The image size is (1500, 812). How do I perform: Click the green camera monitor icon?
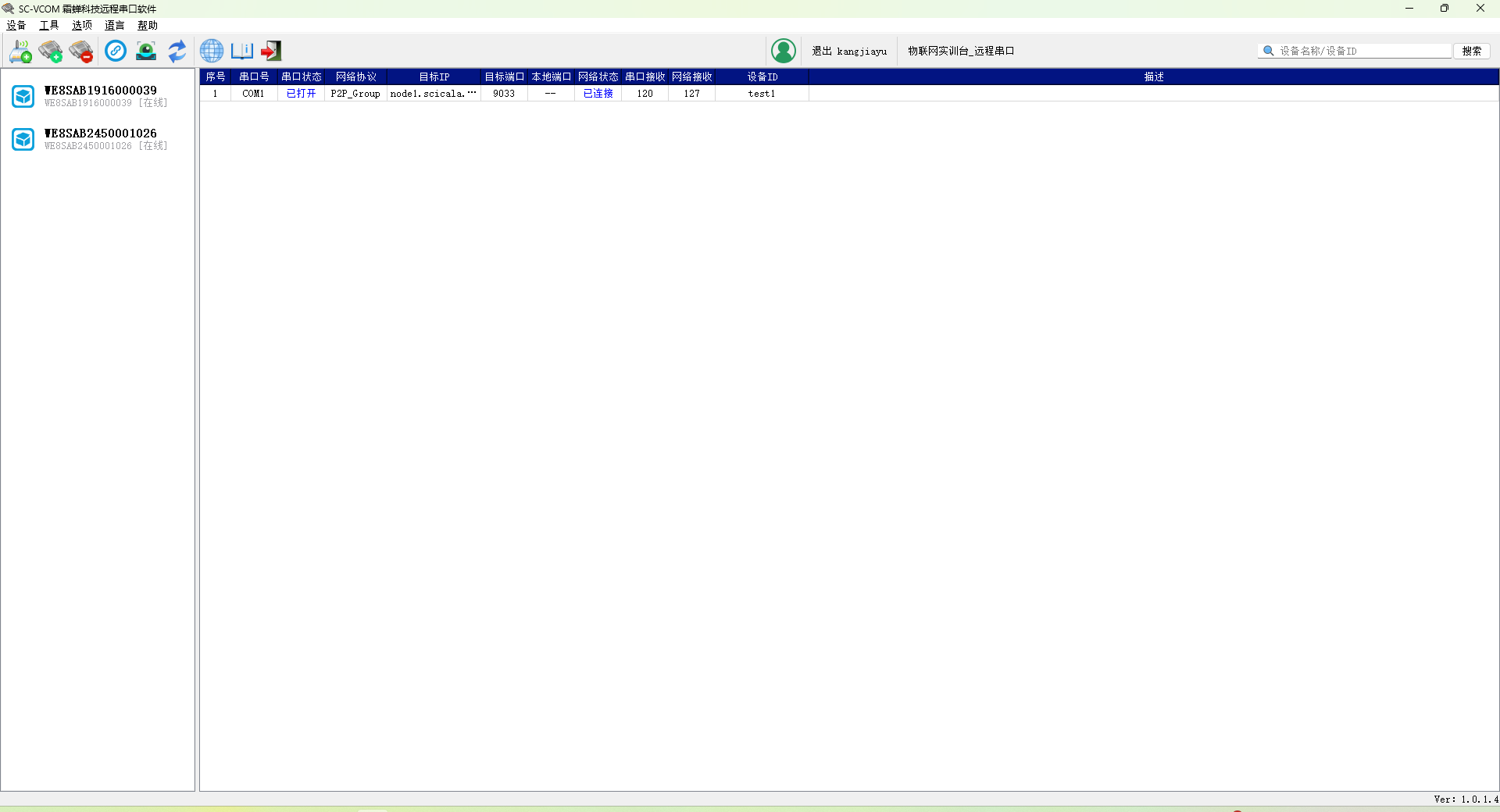(146, 52)
